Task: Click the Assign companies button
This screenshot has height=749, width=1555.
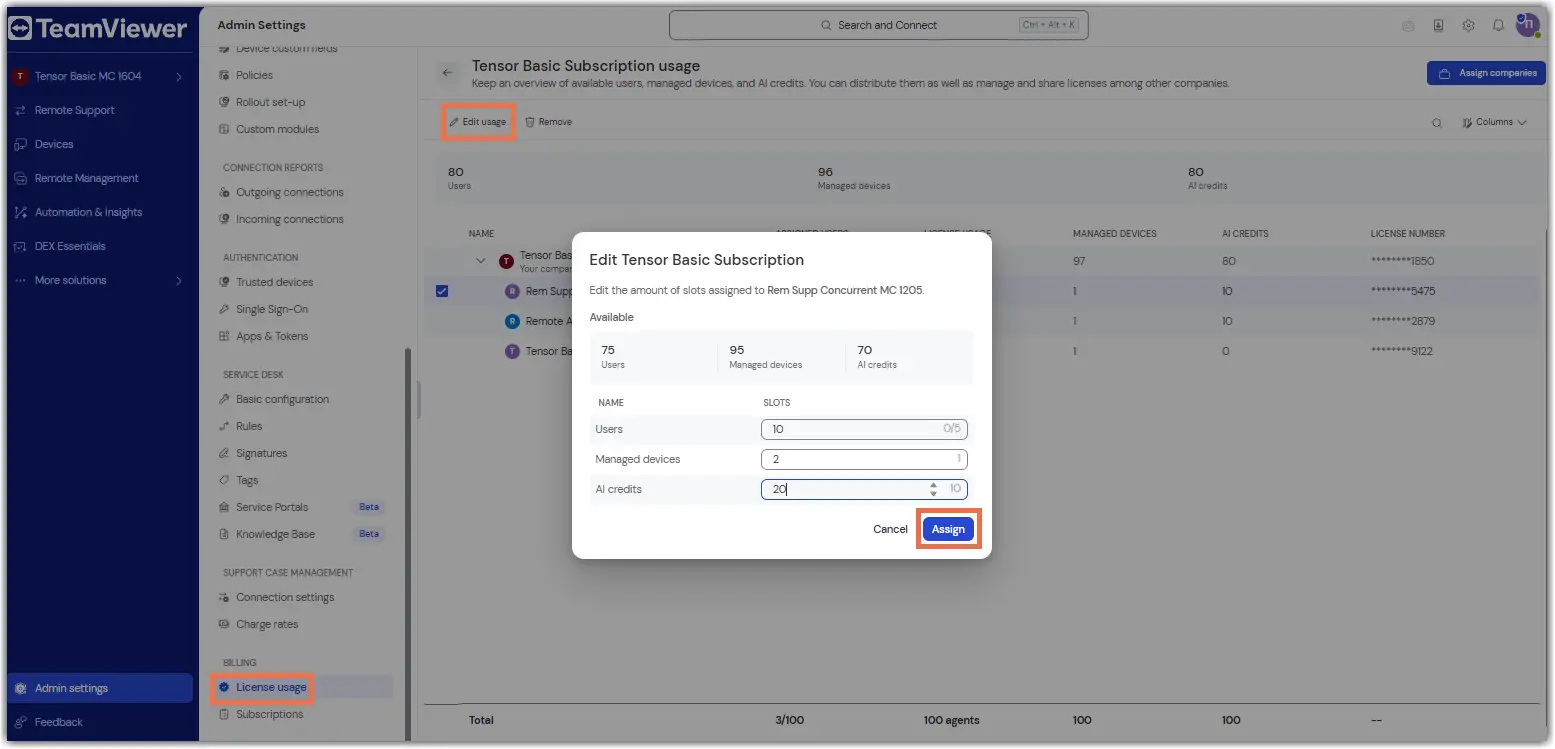Action: (x=1486, y=73)
